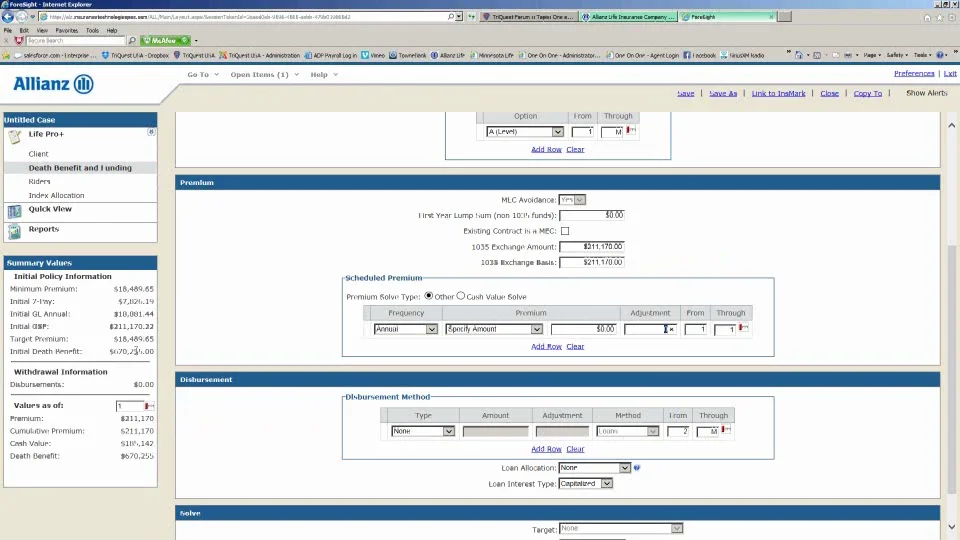Click the page vertical scrollbar down arrow
Image resolution: width=960 pixels, height=540 pixels.
click(951, 527)
